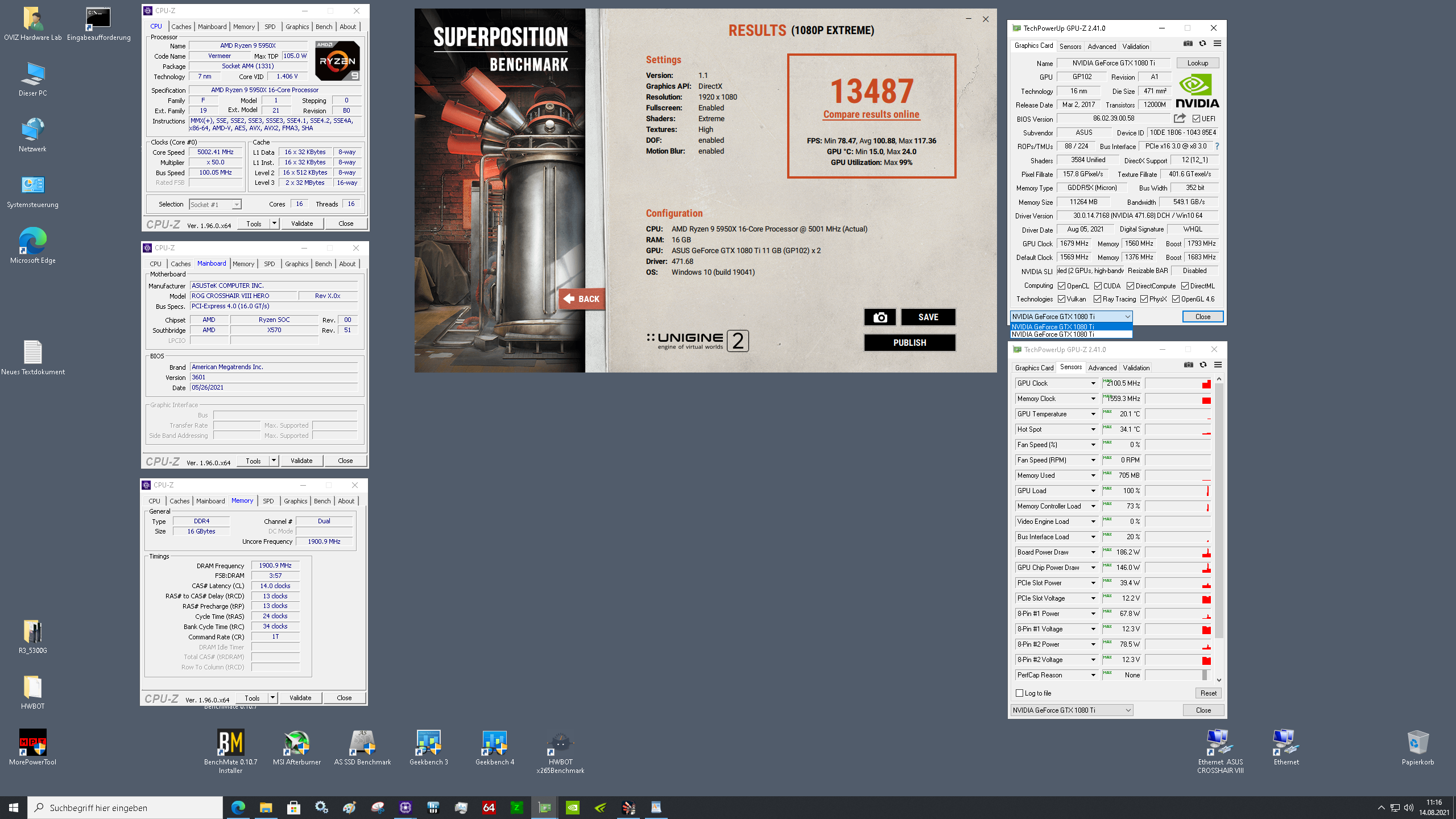Switch to the Graphics tab in the CPU-Z Memory window
The height and width of the screenshot is (819, 1456).
295,501
